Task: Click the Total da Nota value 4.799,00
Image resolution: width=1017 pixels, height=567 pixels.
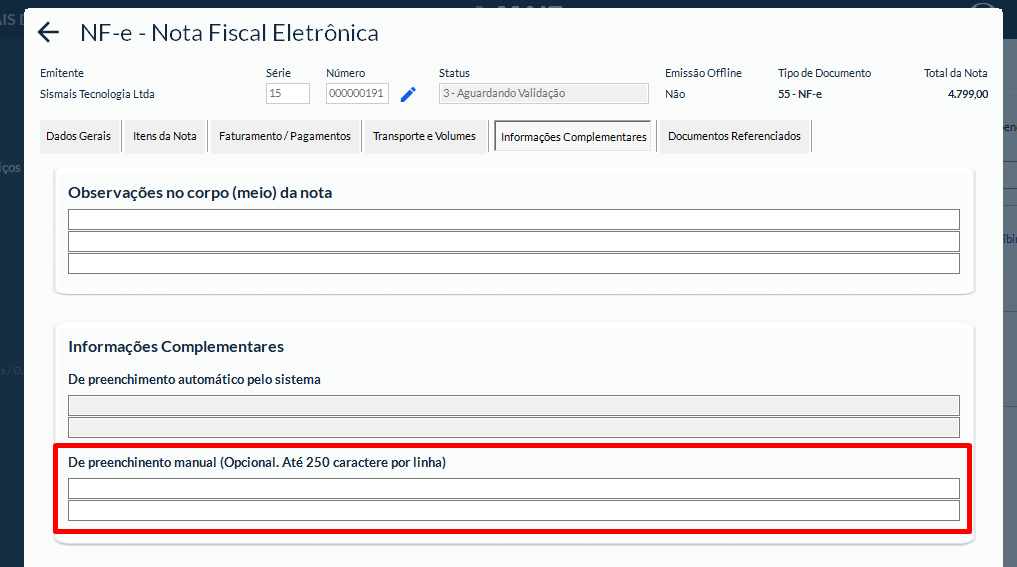Action: tap(967, 94)
